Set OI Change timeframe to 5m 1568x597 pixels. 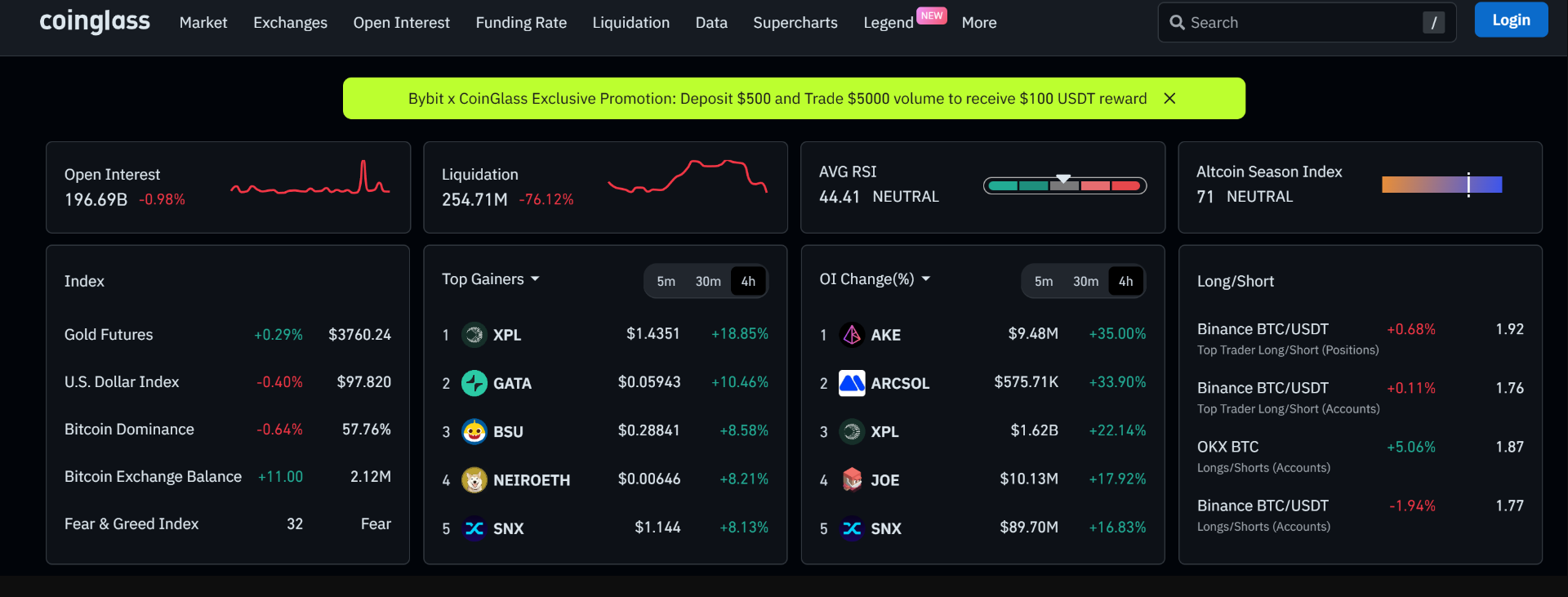coord(1043,281)
